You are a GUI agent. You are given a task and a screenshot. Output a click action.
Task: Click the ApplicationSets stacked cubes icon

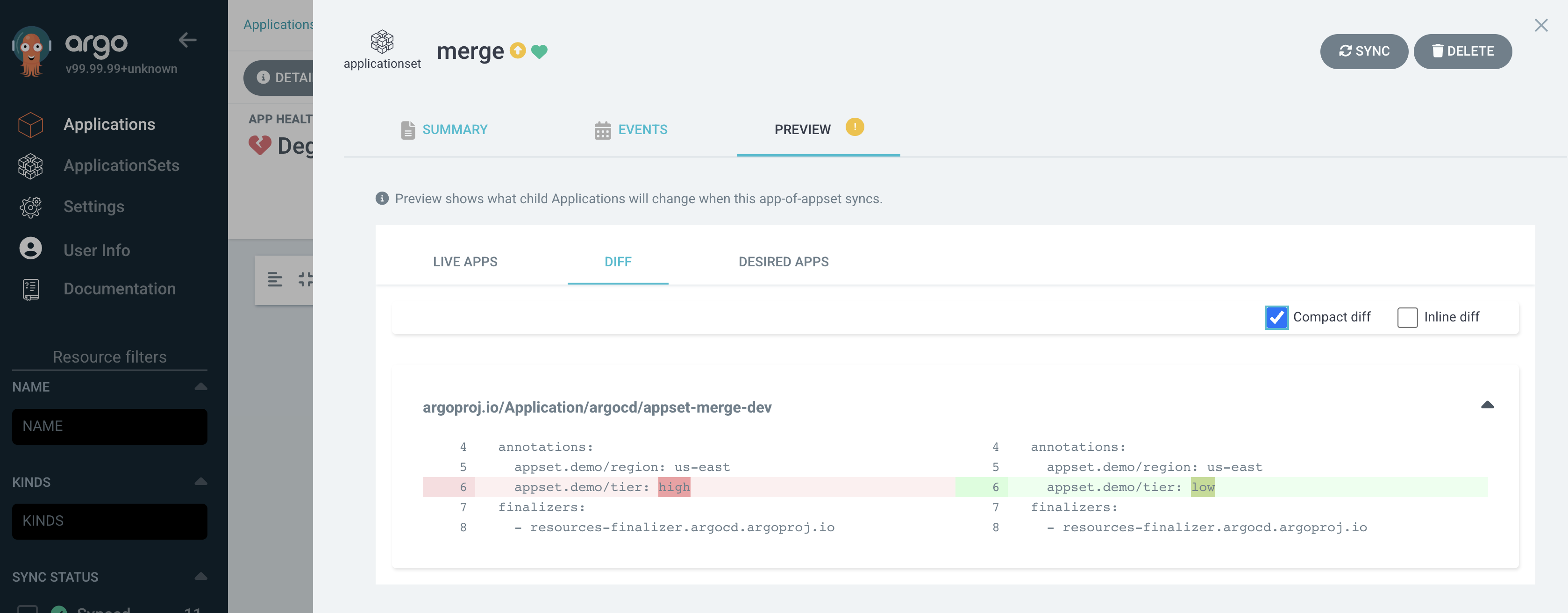click(30, 166)
